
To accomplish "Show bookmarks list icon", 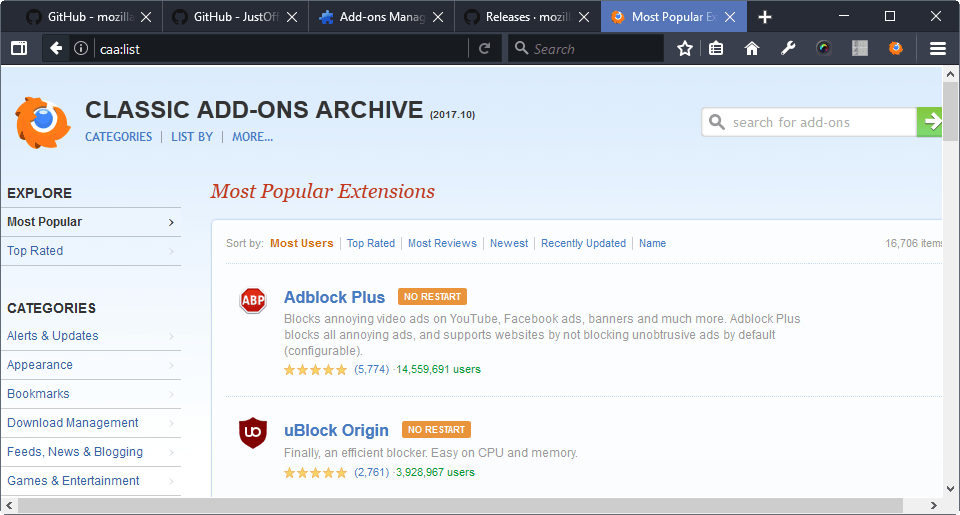I will (x=716, y=48).
